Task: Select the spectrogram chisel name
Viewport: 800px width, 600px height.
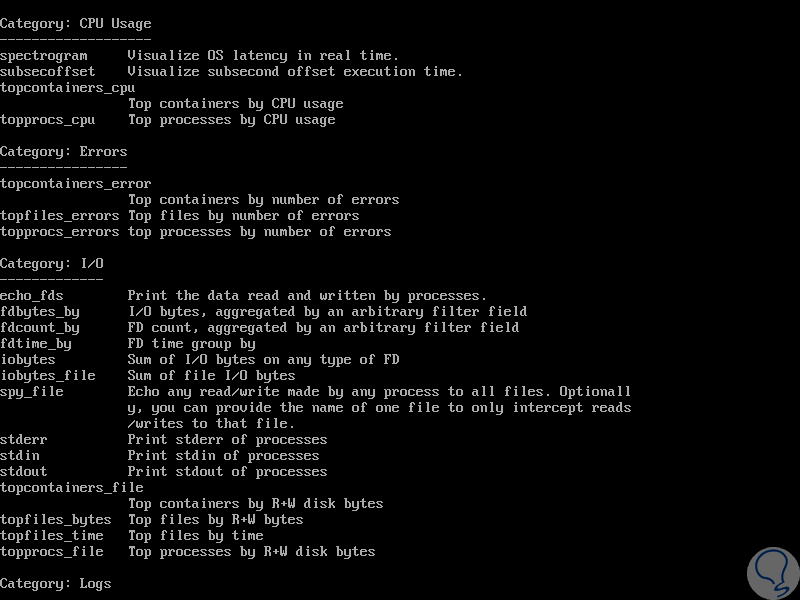Action: pyautogui.click(x=44, y=56)
